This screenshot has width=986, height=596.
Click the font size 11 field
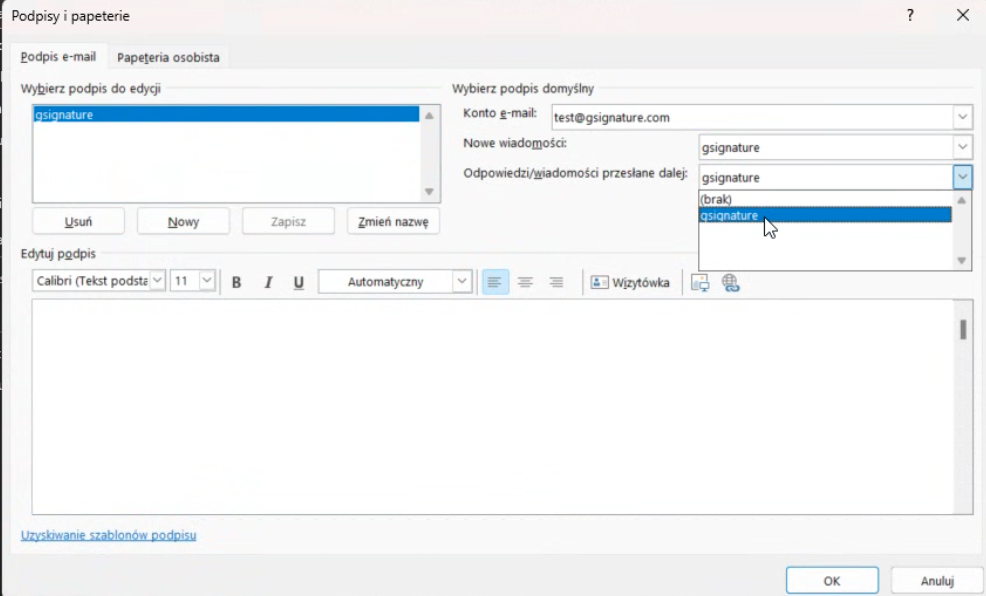185,280
